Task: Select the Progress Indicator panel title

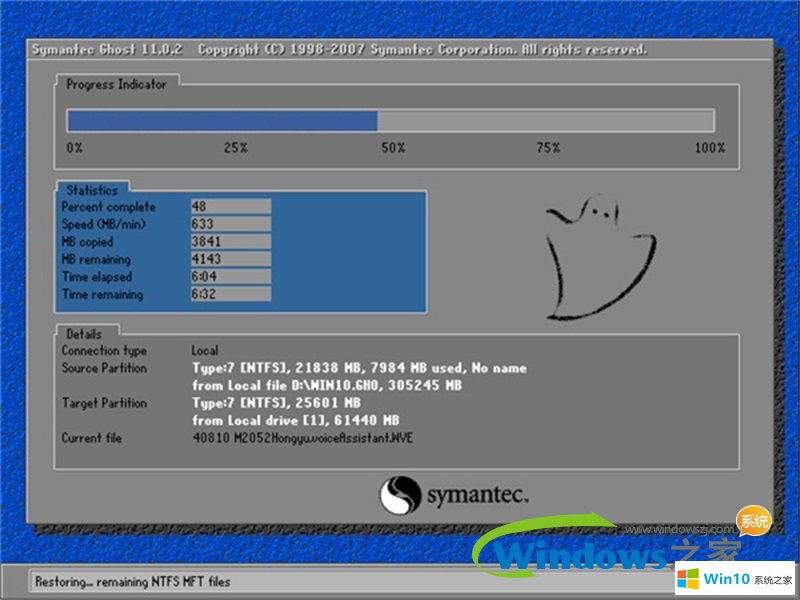Action: click(x=116, y=84)
